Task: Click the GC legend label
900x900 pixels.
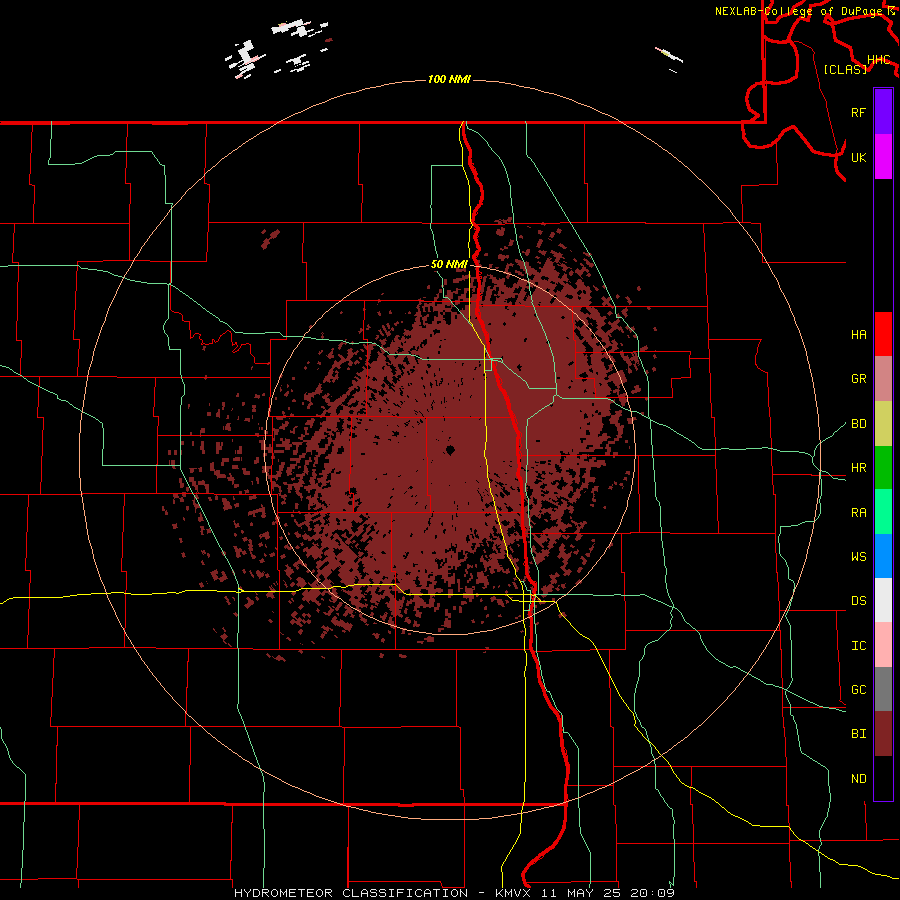Action: 858,690
